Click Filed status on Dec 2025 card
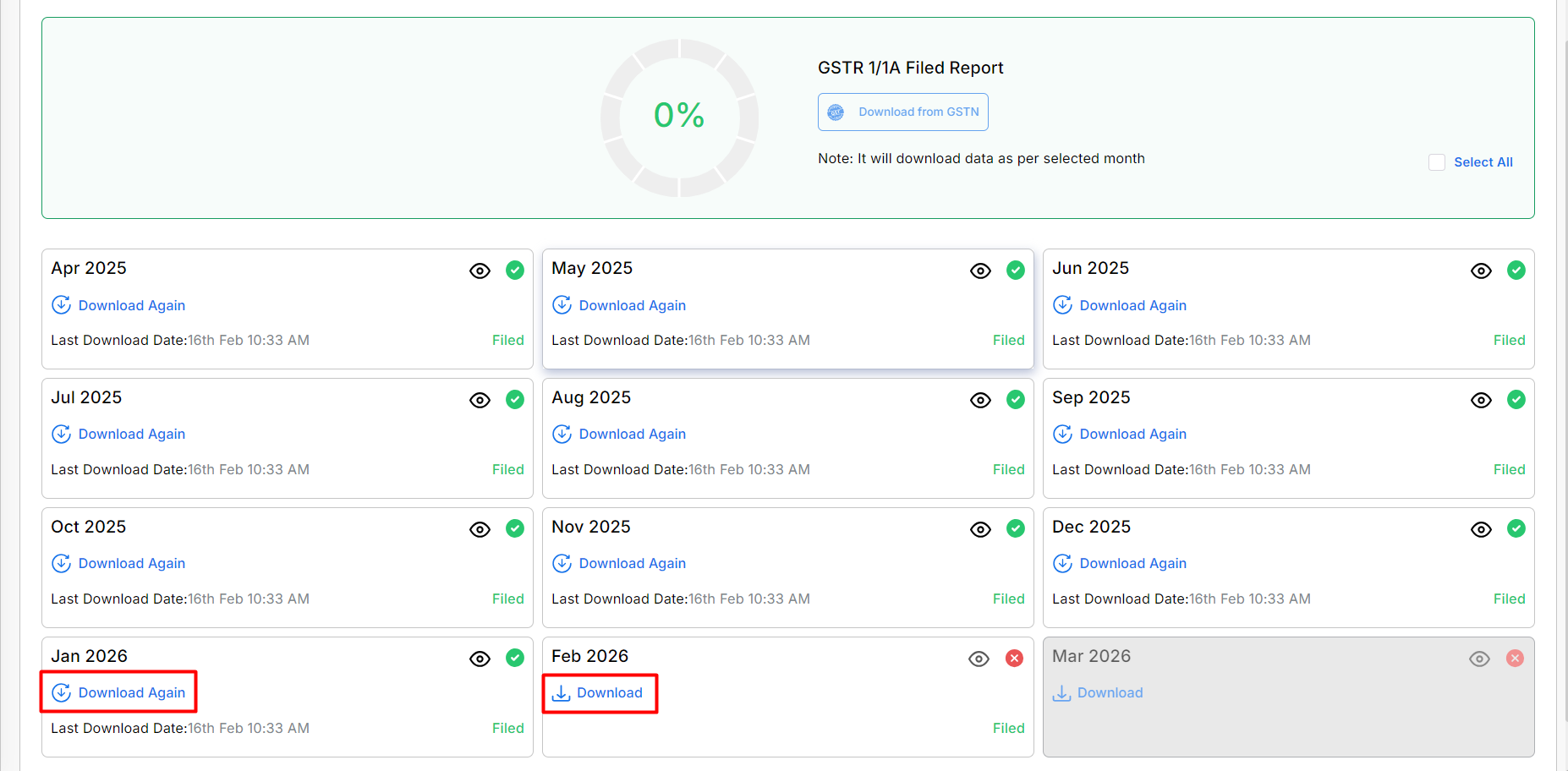The width and height of the screenshot is (1568, 771). [1509, 599]
